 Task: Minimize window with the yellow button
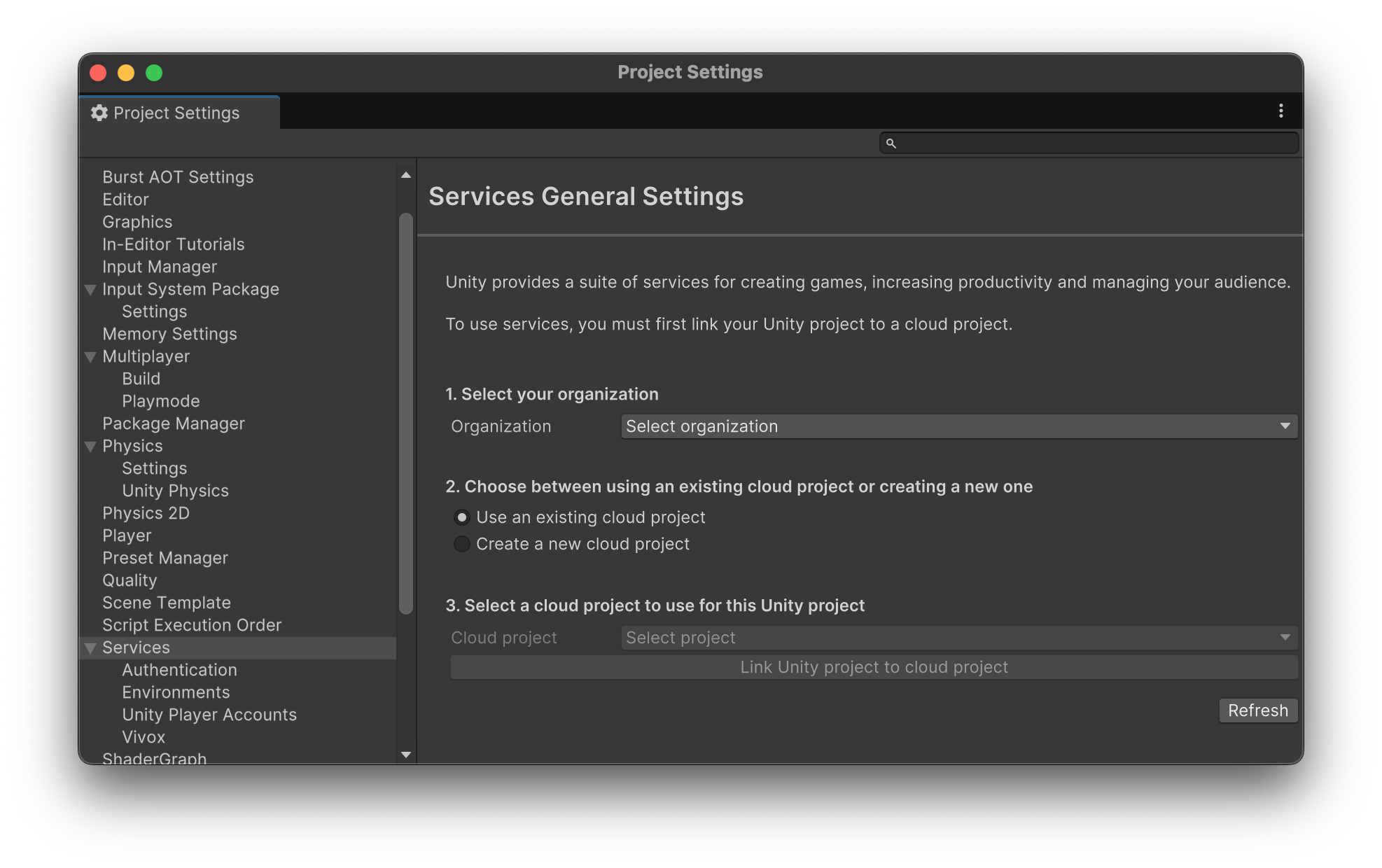126,73
